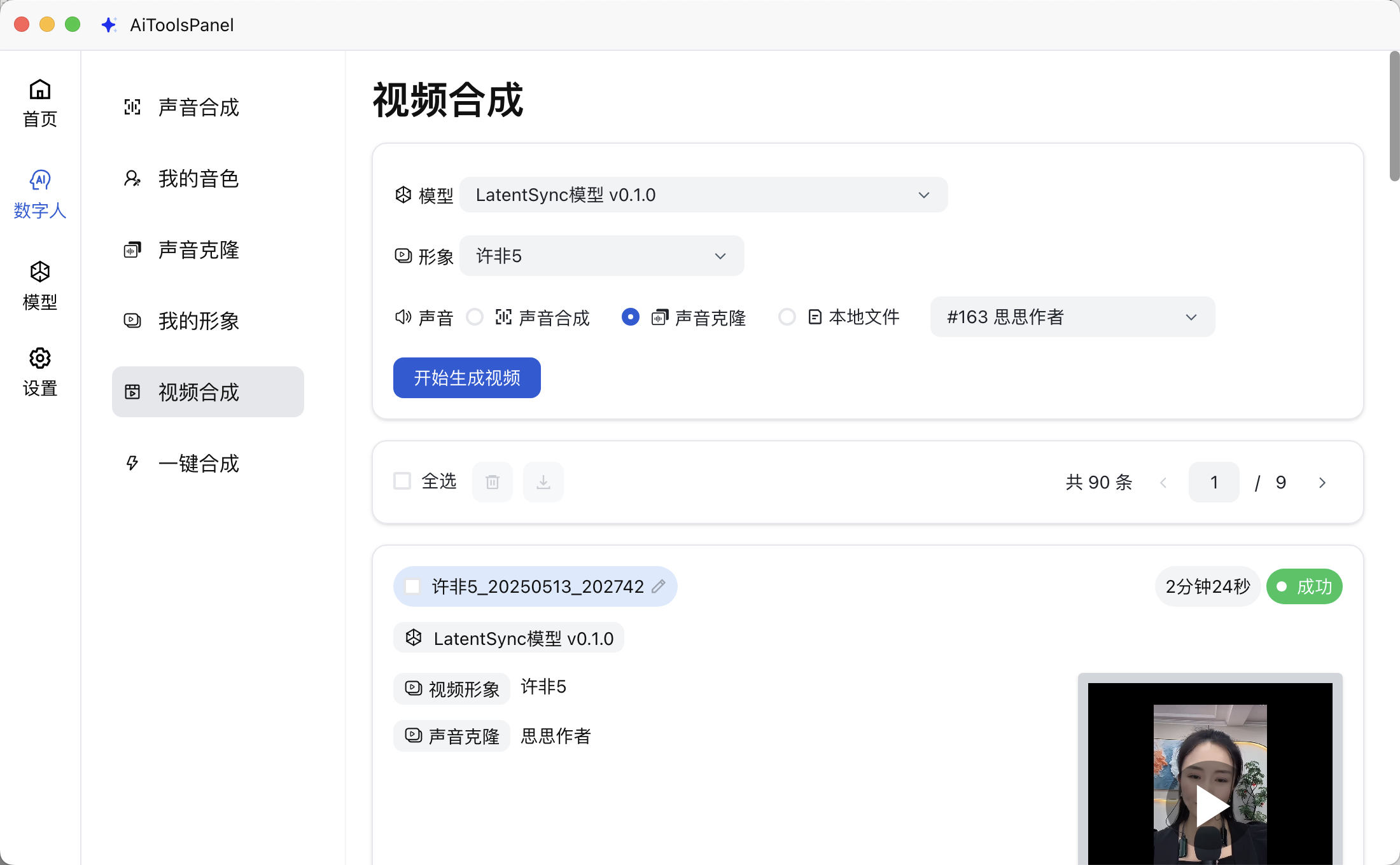Screen dimensions: 1400x865
Task: Click chevron arrow of 思思作者 dropdown
Action: coord(1191,317)
